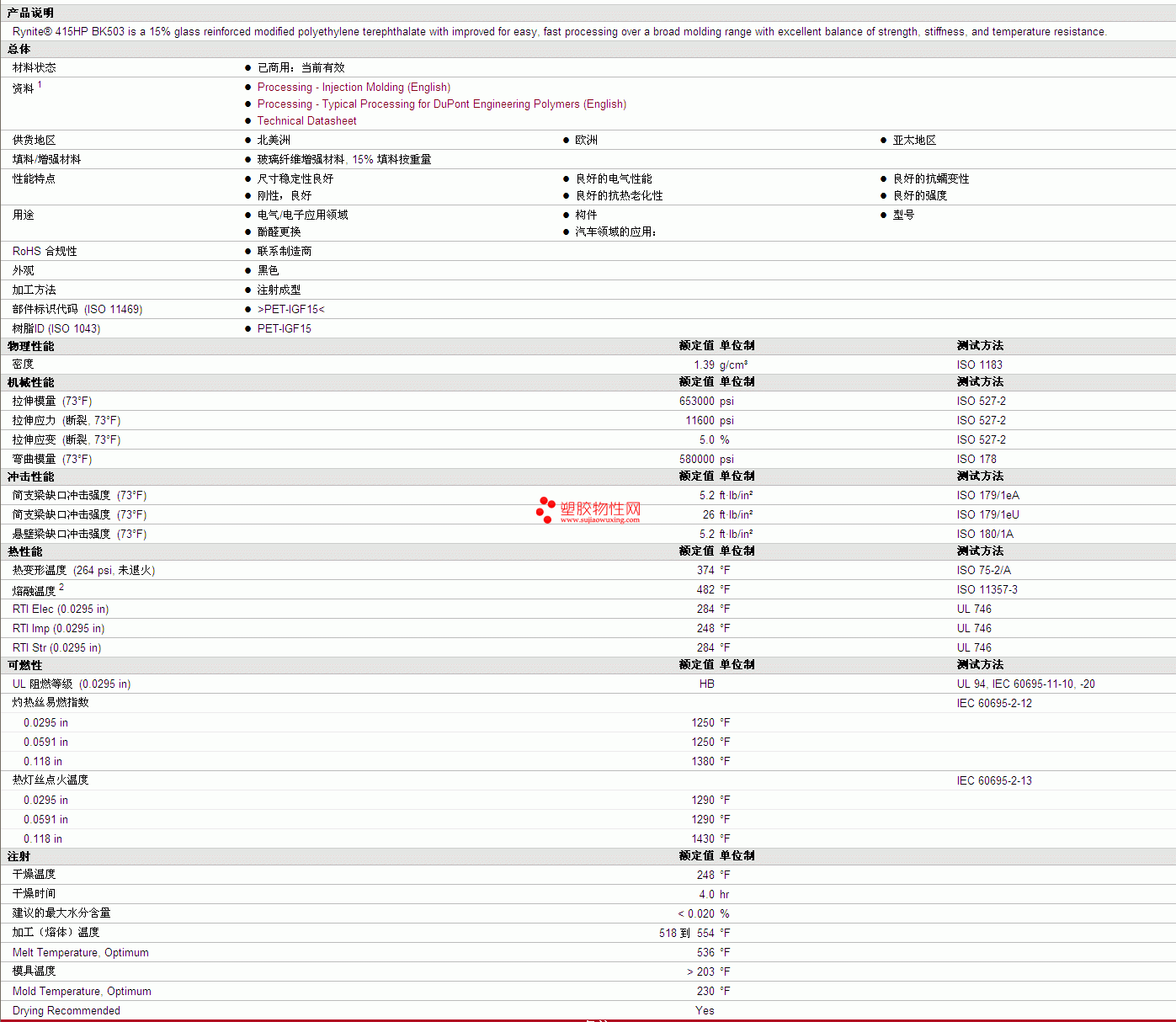Click UL 94, IEC 60695-11-10, -20 text
1176x1022 pixels.
click(1025, 684)
